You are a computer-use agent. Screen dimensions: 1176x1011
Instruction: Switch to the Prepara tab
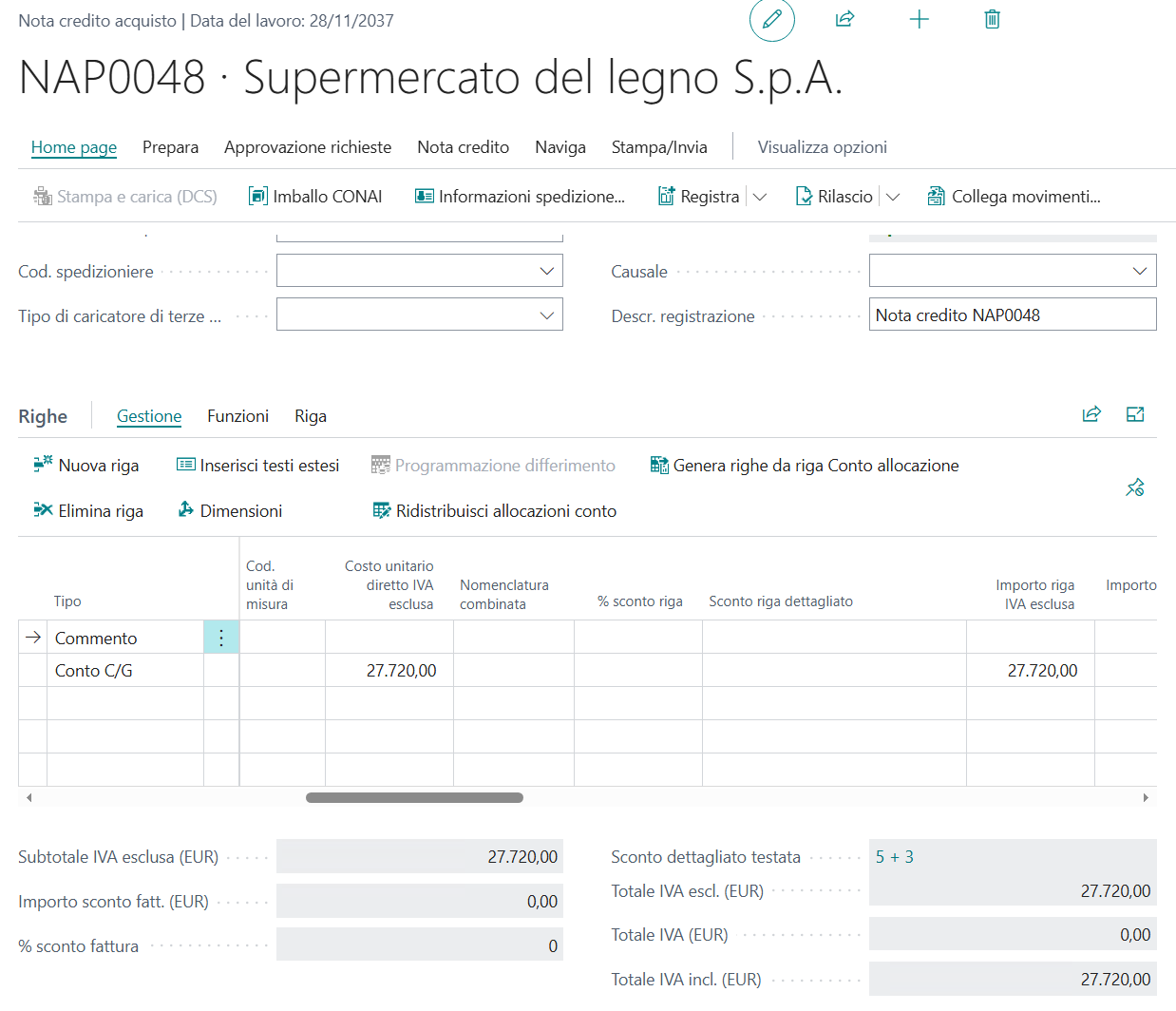170,147
